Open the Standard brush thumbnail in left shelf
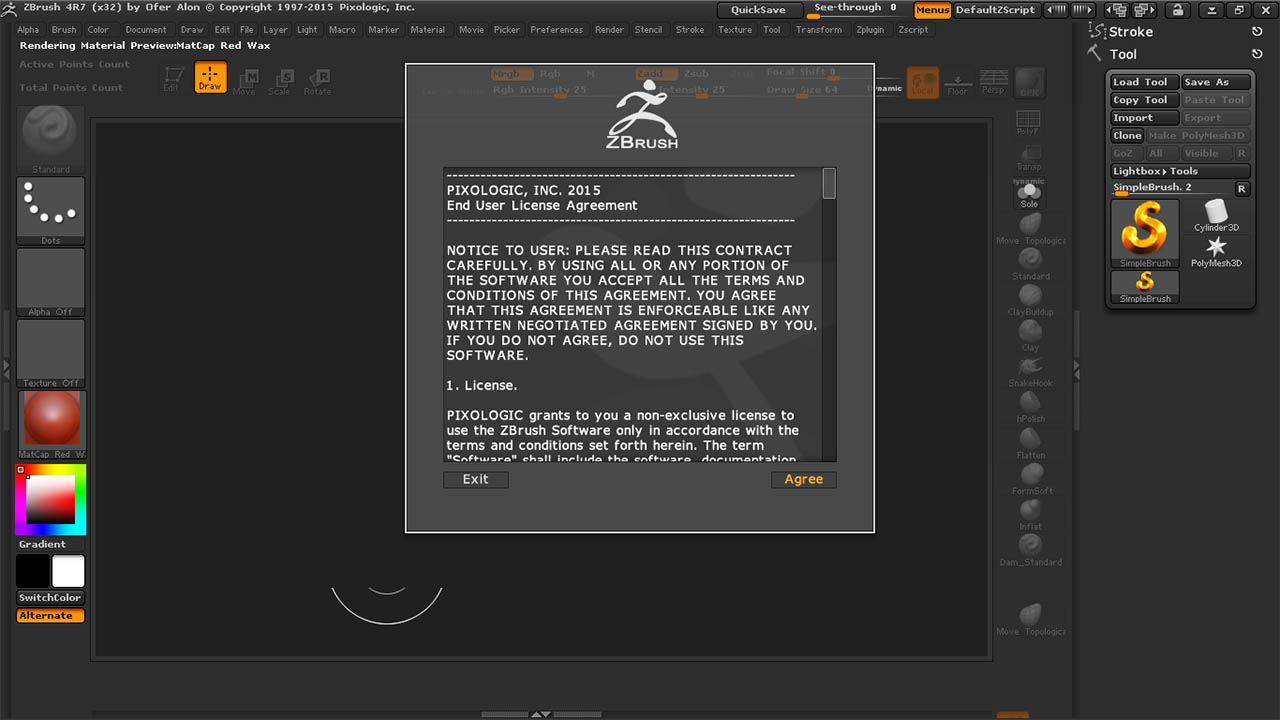This screenshot has height=720, width=1280. click(51, 140)
